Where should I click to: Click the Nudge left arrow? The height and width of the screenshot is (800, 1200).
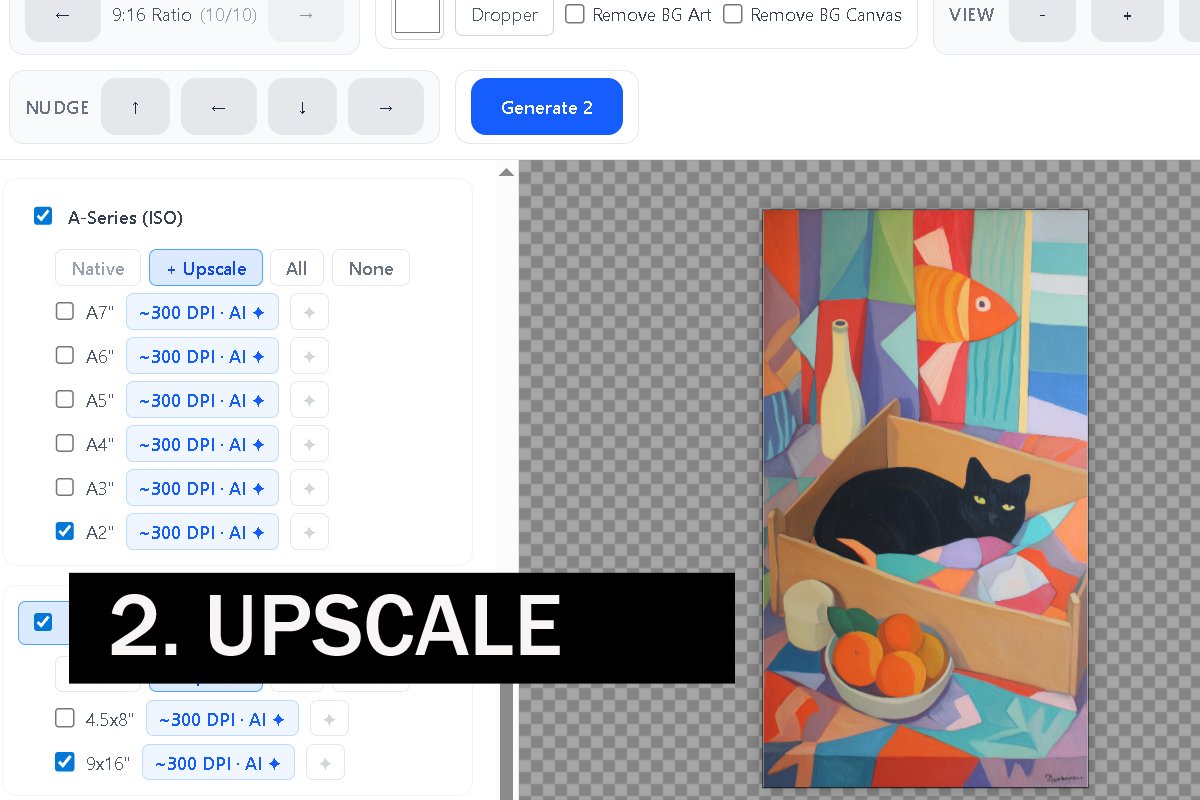(219, 107)
